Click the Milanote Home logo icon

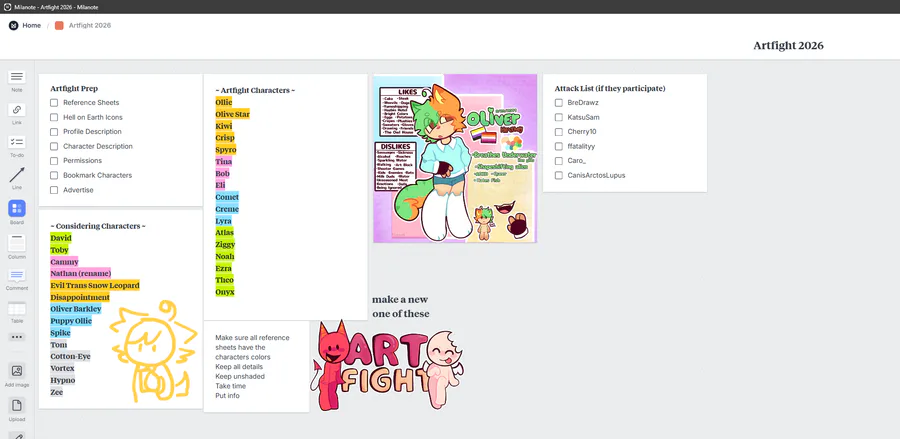coord(13,25)
